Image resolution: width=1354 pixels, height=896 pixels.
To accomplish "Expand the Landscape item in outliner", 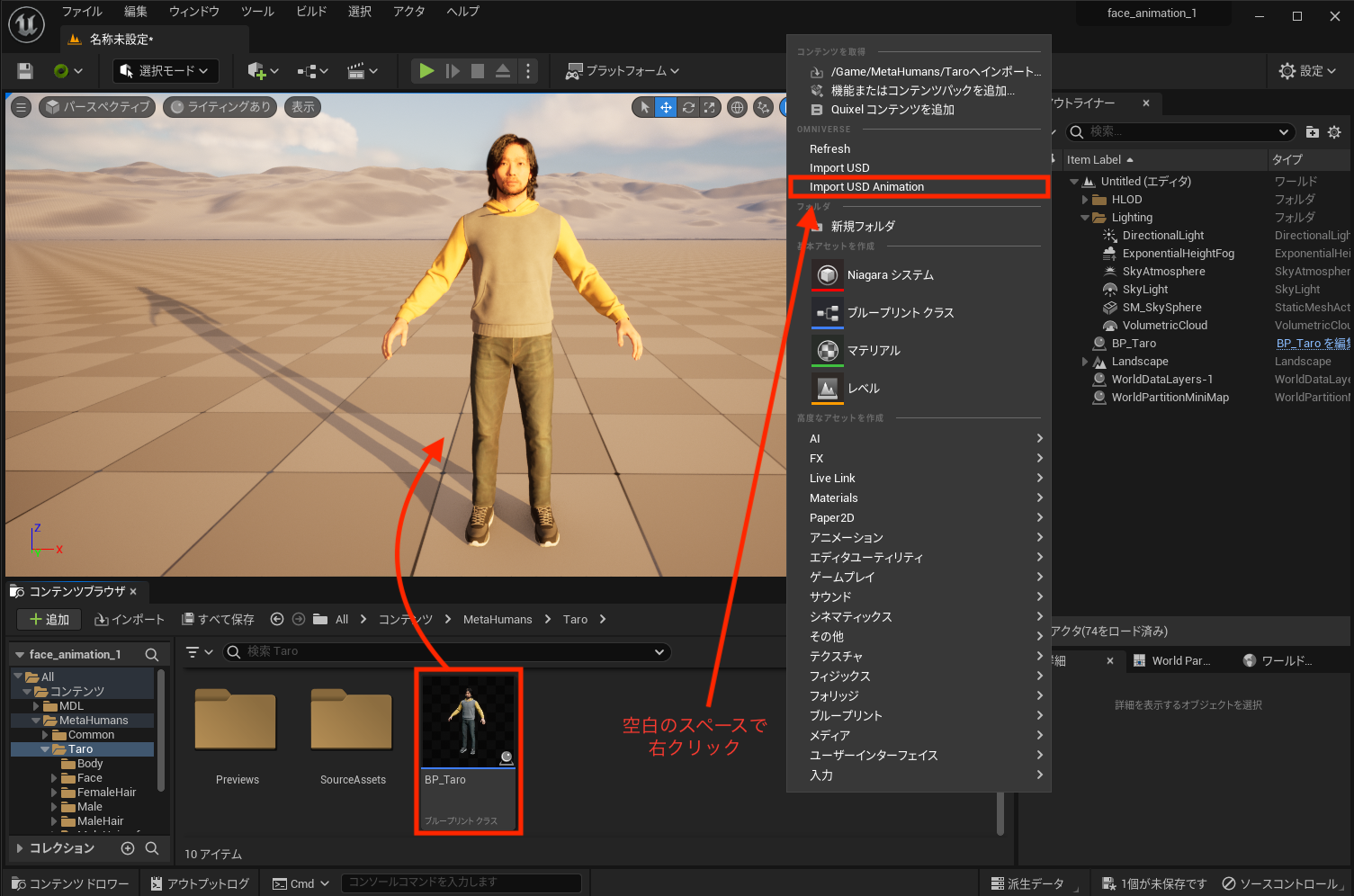I will (1085, 362).
